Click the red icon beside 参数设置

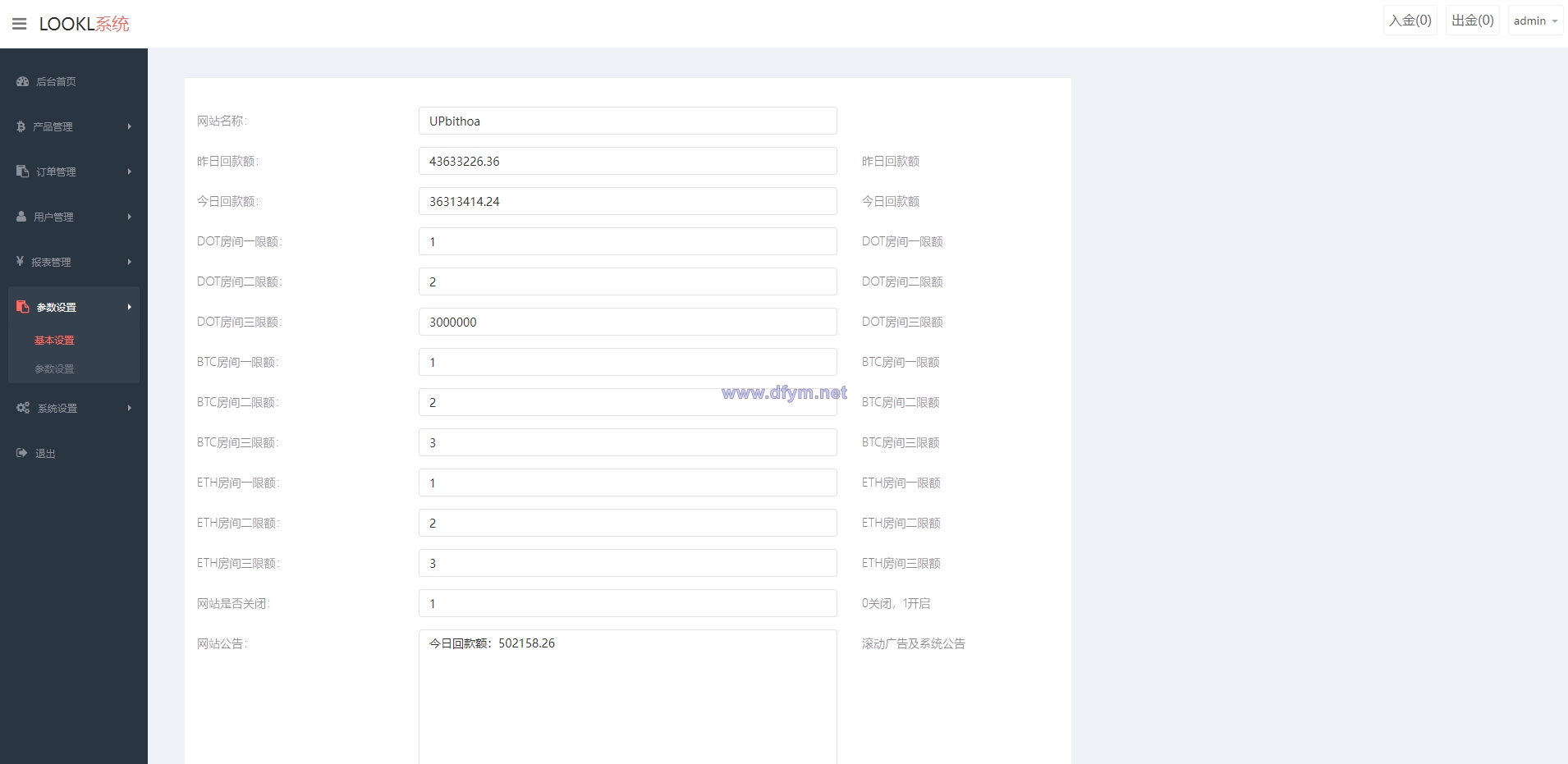pyautogui.click(x=22, y=306)
